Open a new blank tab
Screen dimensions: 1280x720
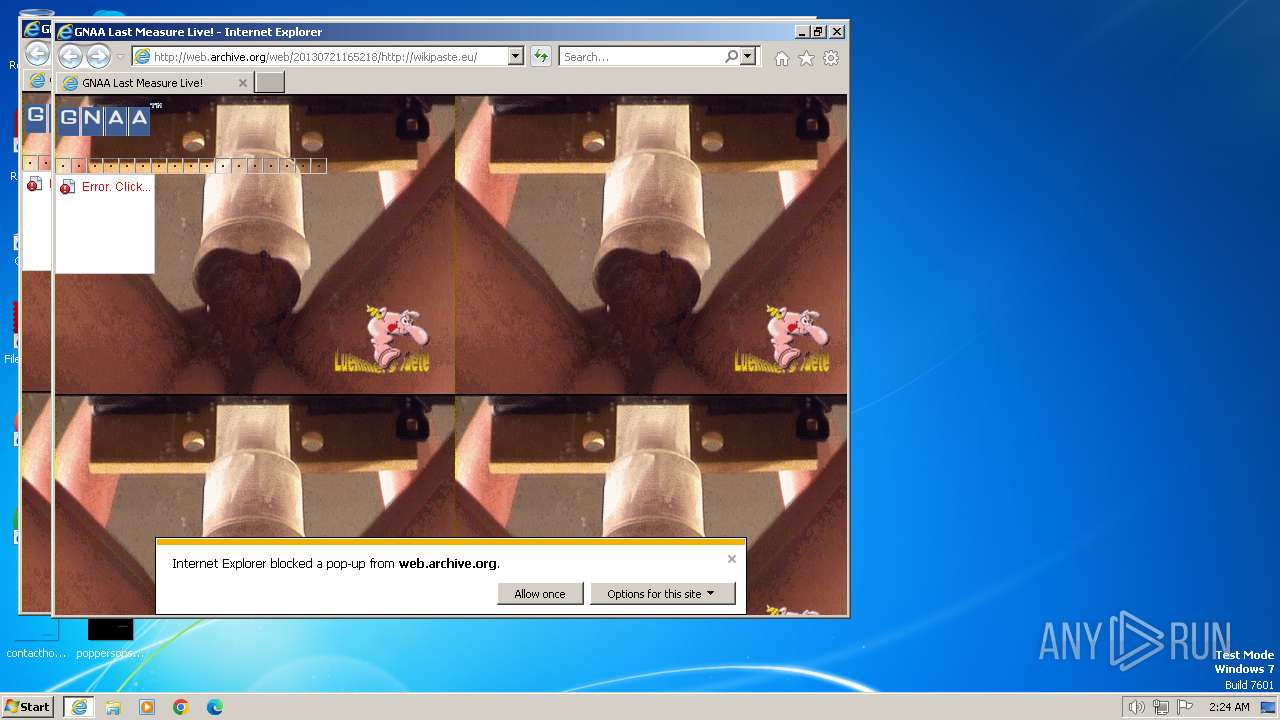(x=269, y=83)
